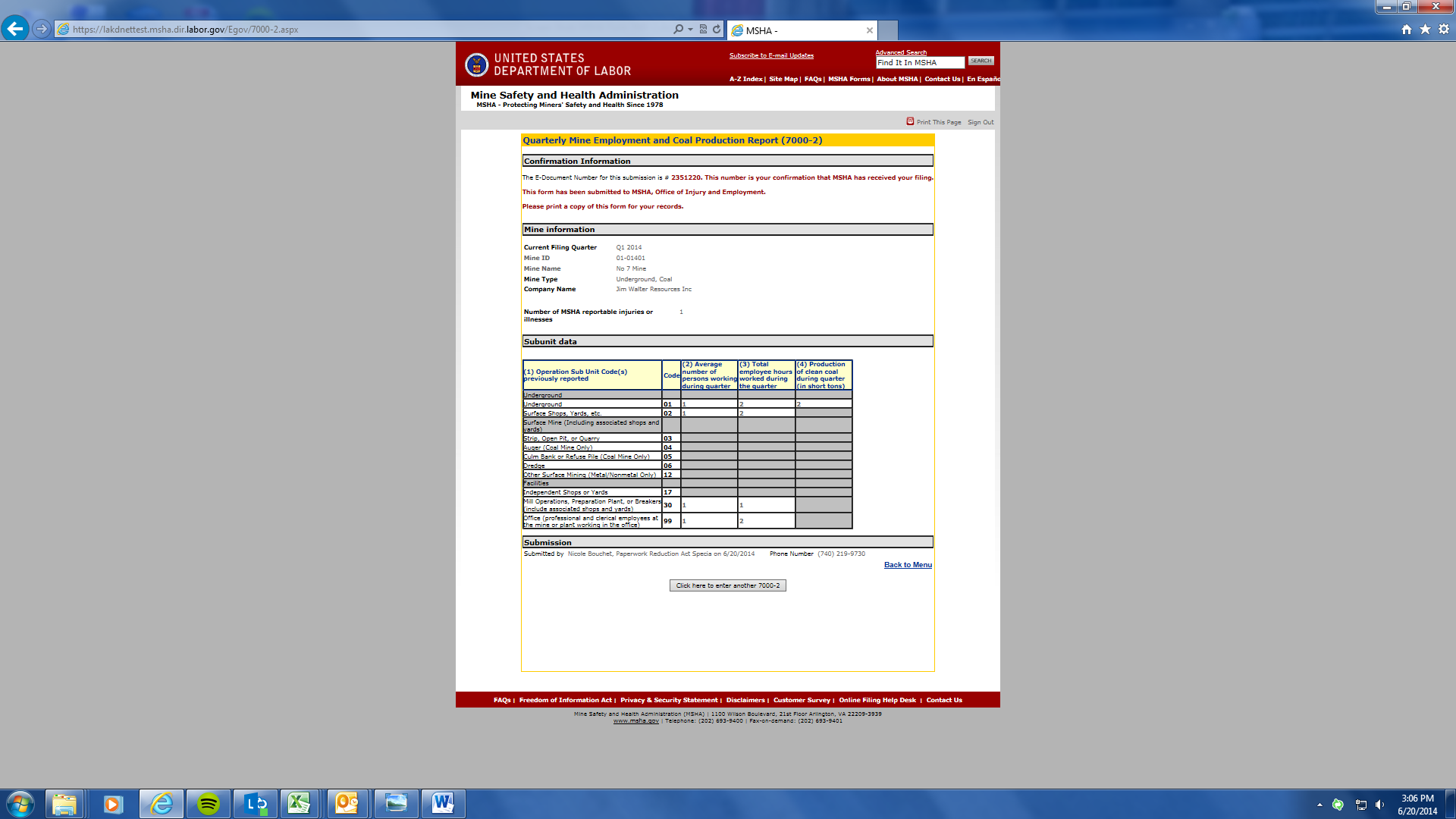The height and width of the screenshot is (819, 1456).
Task: Open the MSHA Forms menu item
Action: pyautogui.click(x=849, y=79)
